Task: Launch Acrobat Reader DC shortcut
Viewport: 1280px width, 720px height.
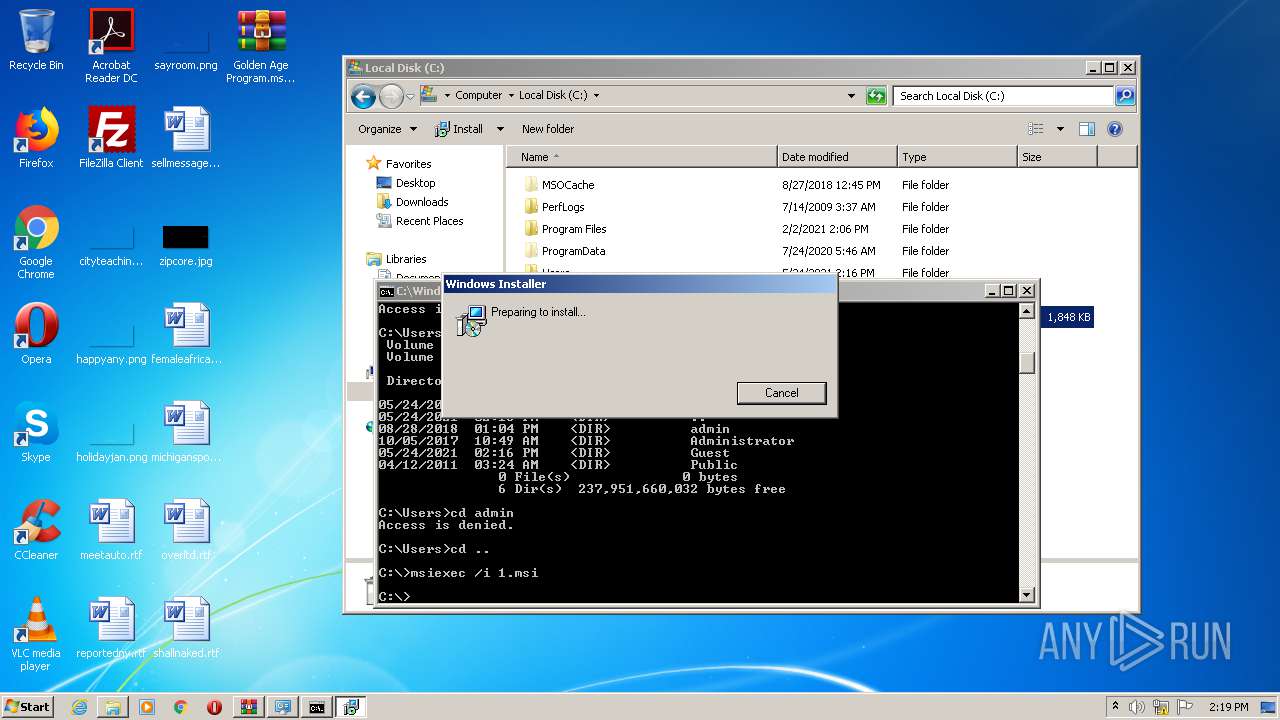Action: [111, 45]
